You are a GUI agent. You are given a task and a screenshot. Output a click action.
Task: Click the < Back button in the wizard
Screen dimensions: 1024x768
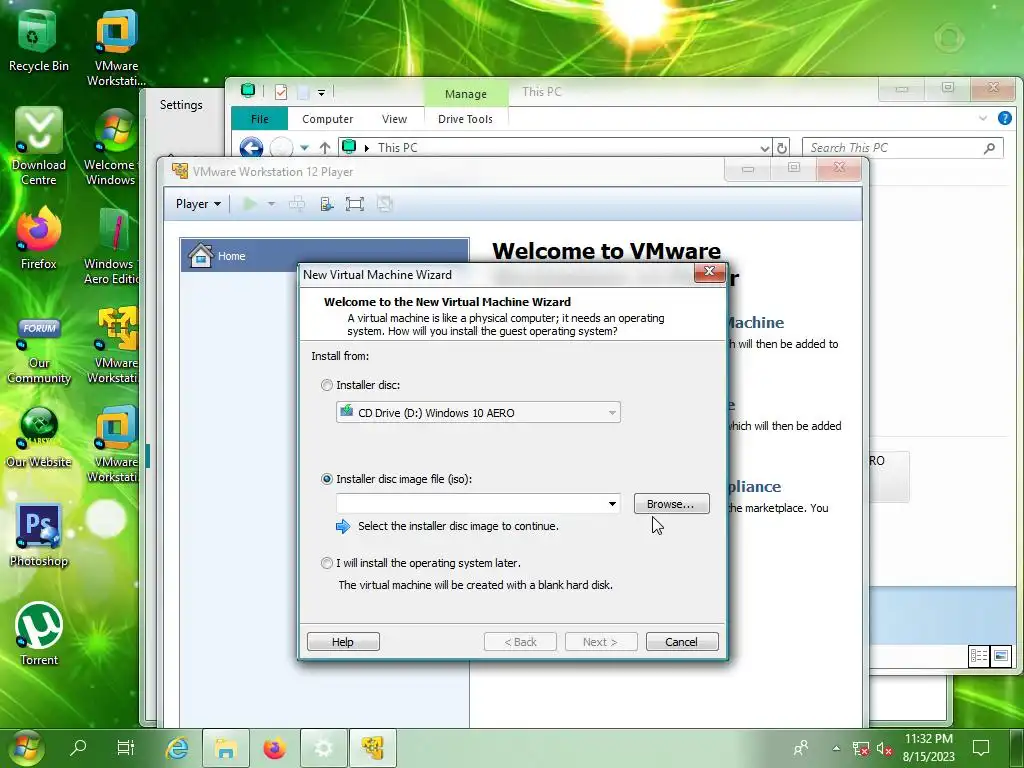coord(520,642)
